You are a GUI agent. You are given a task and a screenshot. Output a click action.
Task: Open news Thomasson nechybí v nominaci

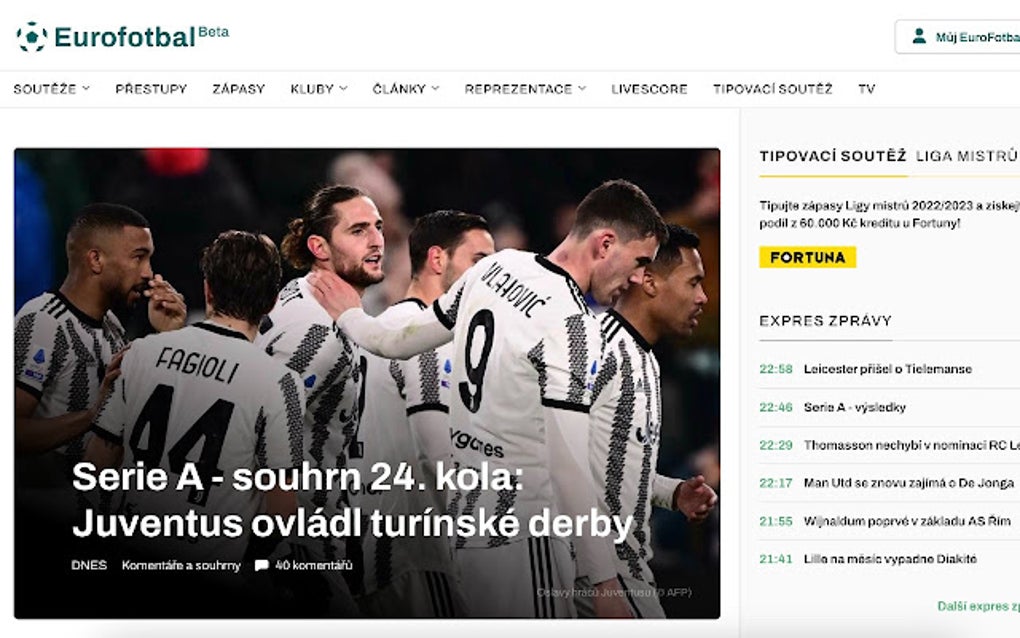point(911,445)
